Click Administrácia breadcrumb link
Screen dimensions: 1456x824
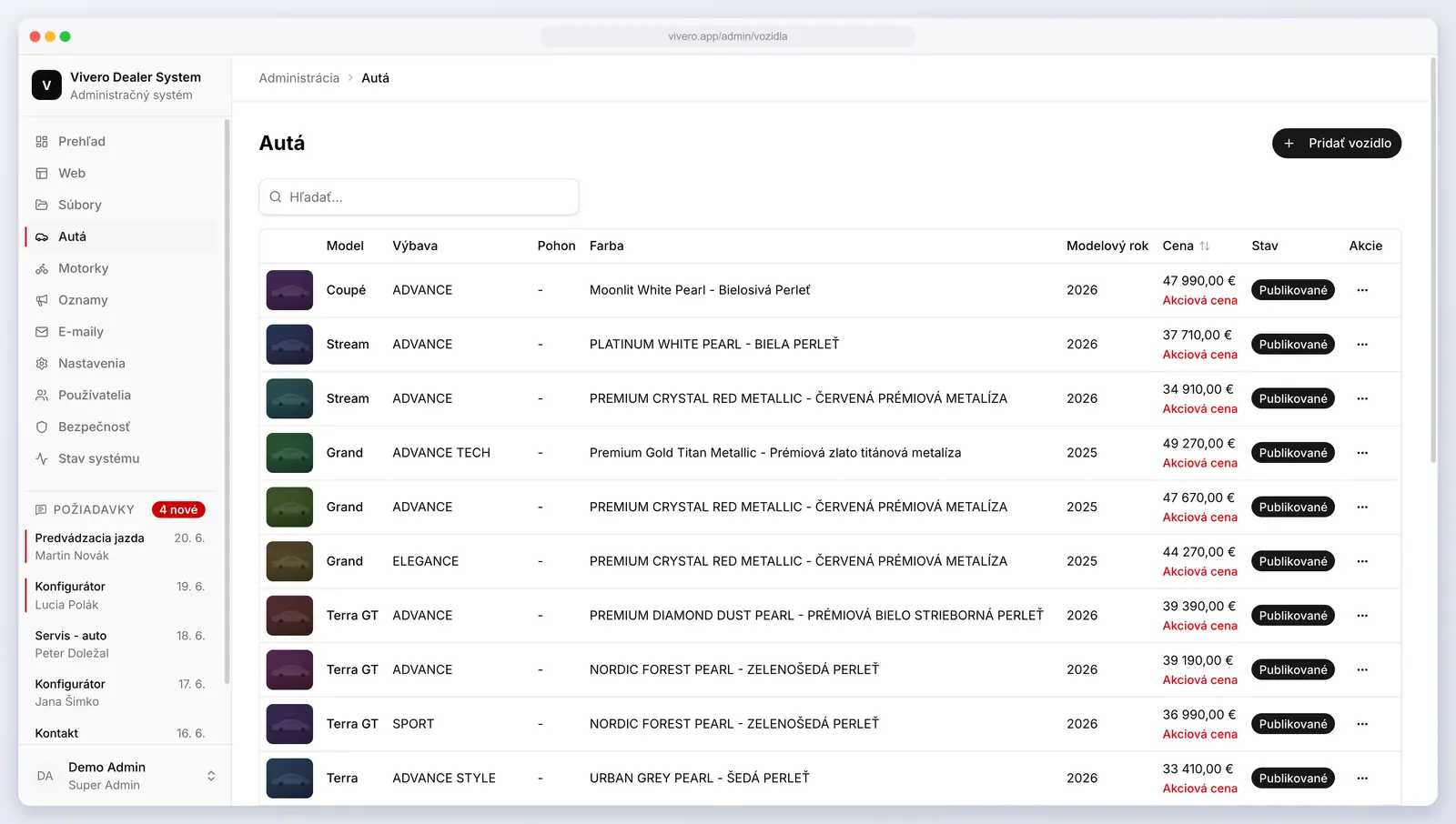pos(298,78)
